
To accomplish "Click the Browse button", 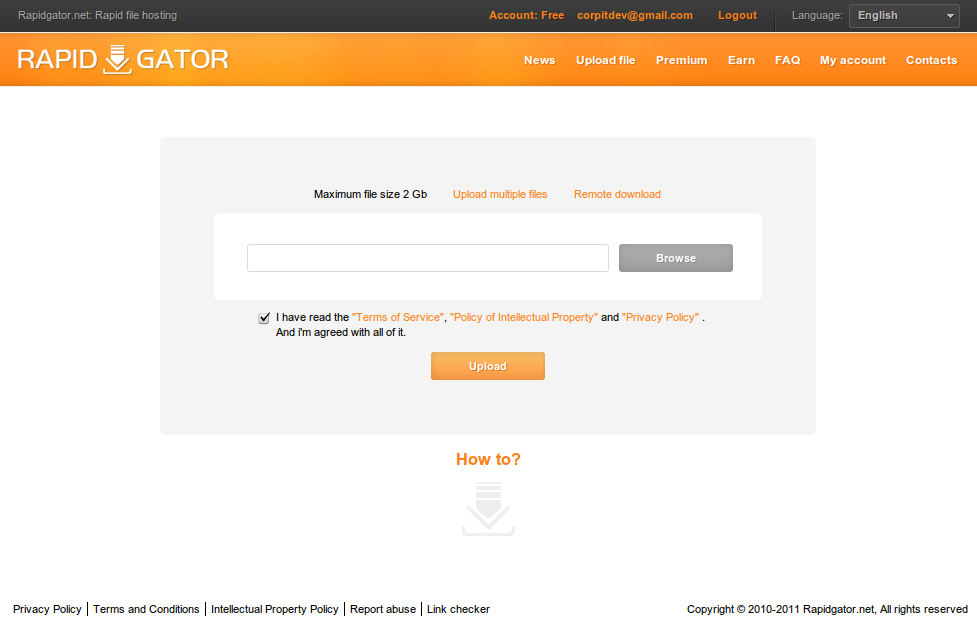I will 675,258.
